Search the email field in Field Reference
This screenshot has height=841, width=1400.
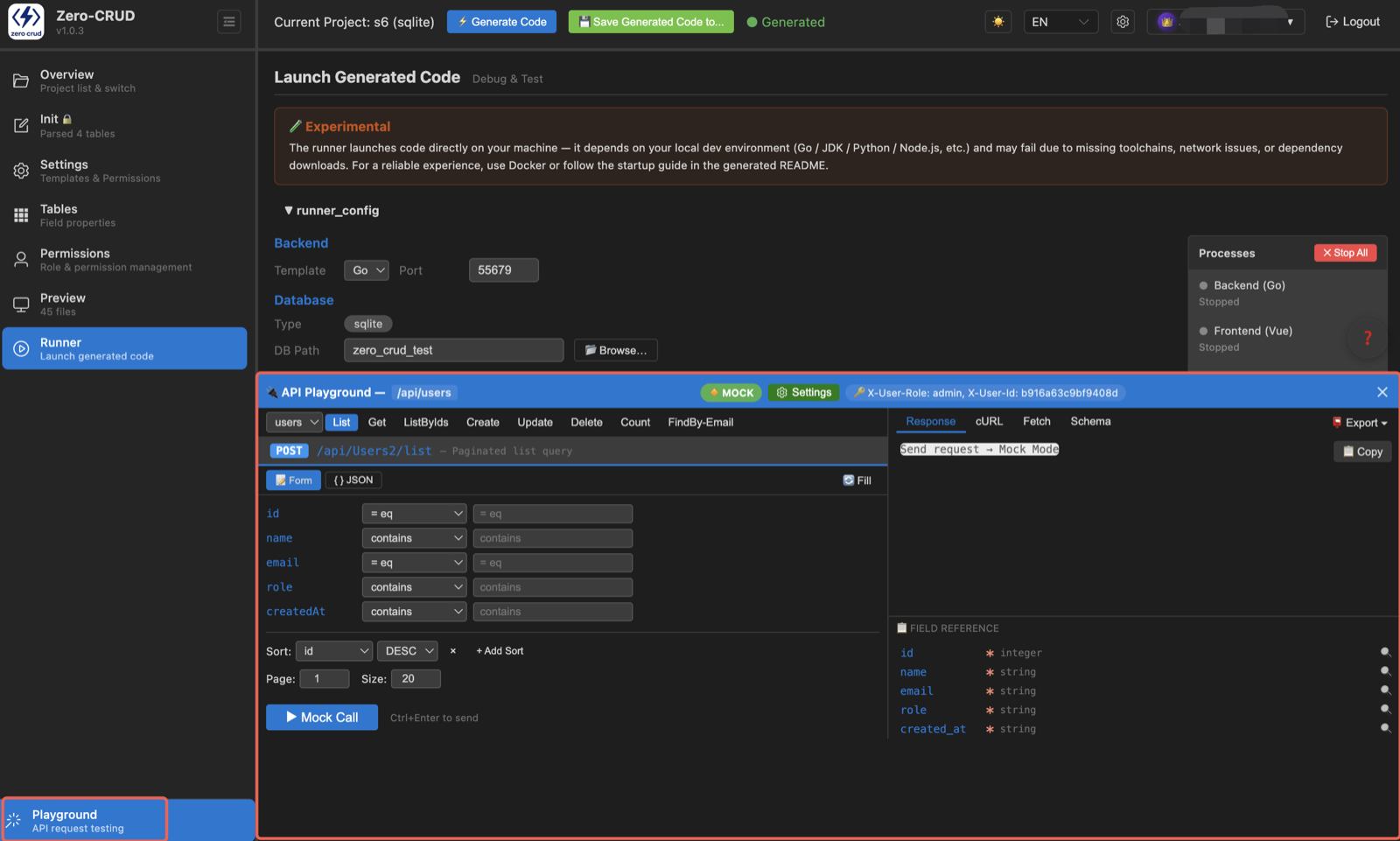[x=1385, y=690]
